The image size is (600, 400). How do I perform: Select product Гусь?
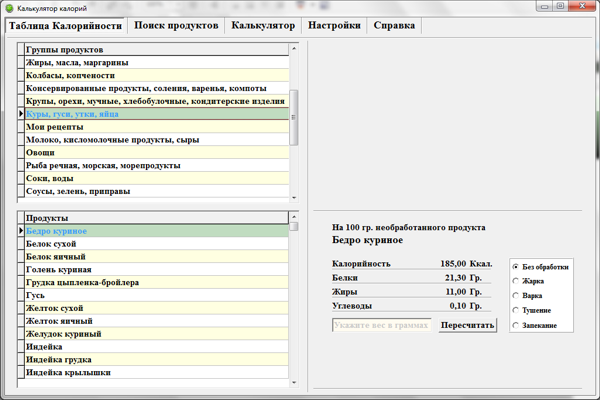157,295
